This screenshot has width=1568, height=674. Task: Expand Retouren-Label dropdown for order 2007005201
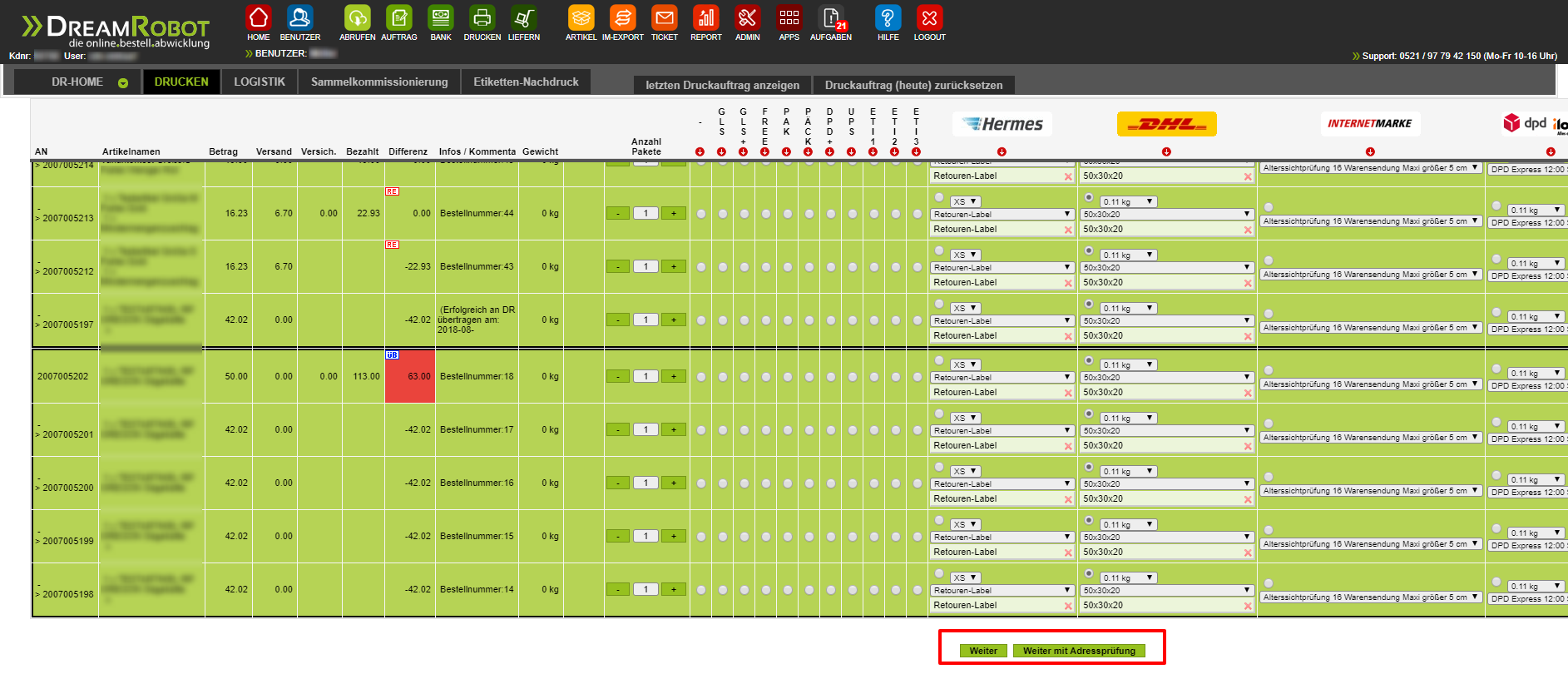[x=1002, y=430]
